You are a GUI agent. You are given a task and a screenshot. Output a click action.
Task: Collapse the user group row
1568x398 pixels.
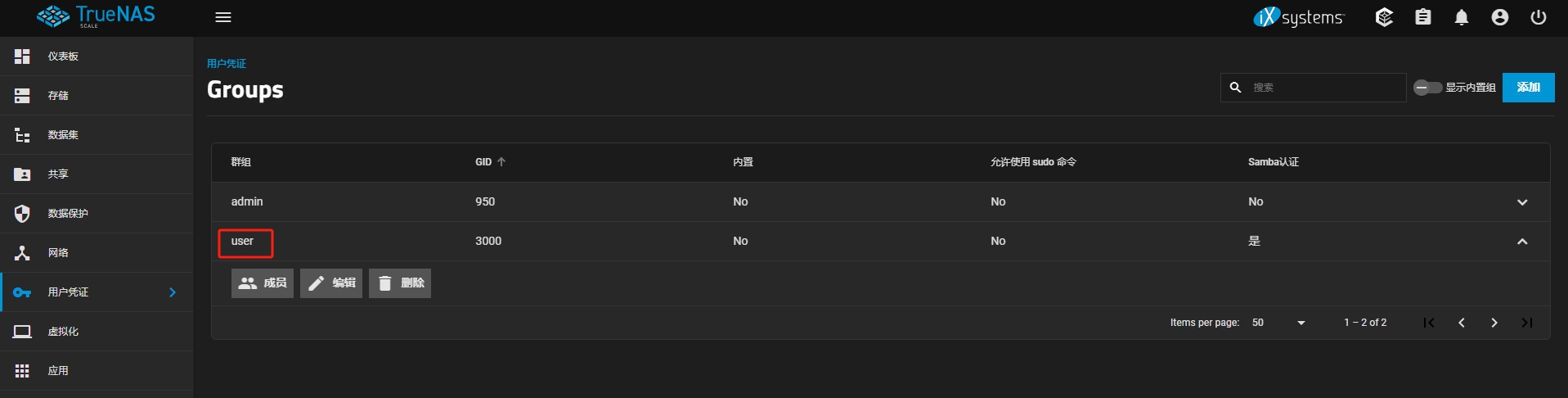click(x=1522, y=242)
